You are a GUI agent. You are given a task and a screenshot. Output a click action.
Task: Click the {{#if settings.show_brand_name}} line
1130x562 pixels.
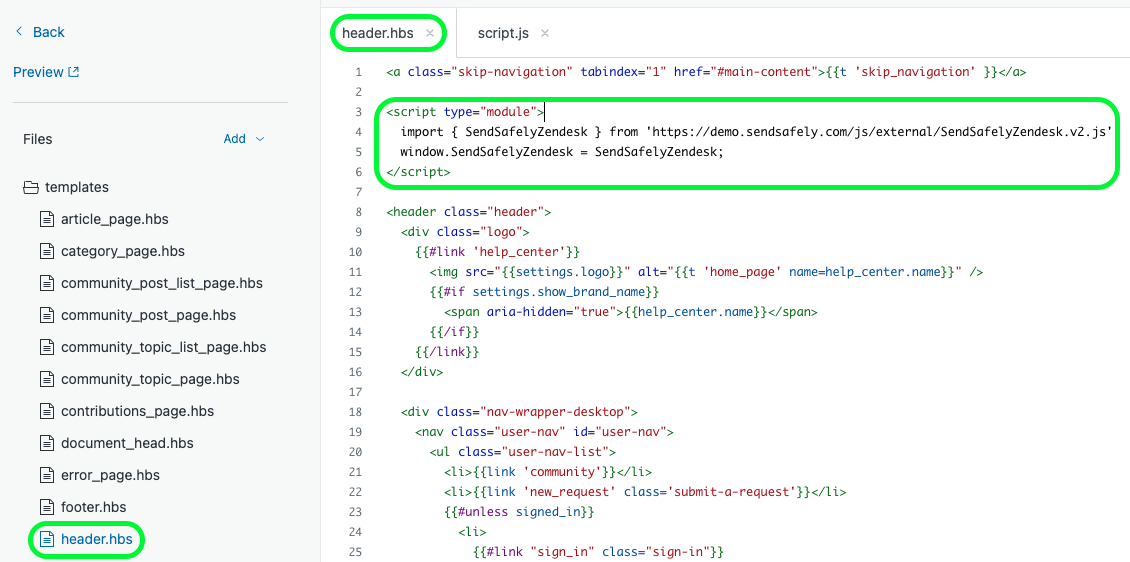point(544,293)
